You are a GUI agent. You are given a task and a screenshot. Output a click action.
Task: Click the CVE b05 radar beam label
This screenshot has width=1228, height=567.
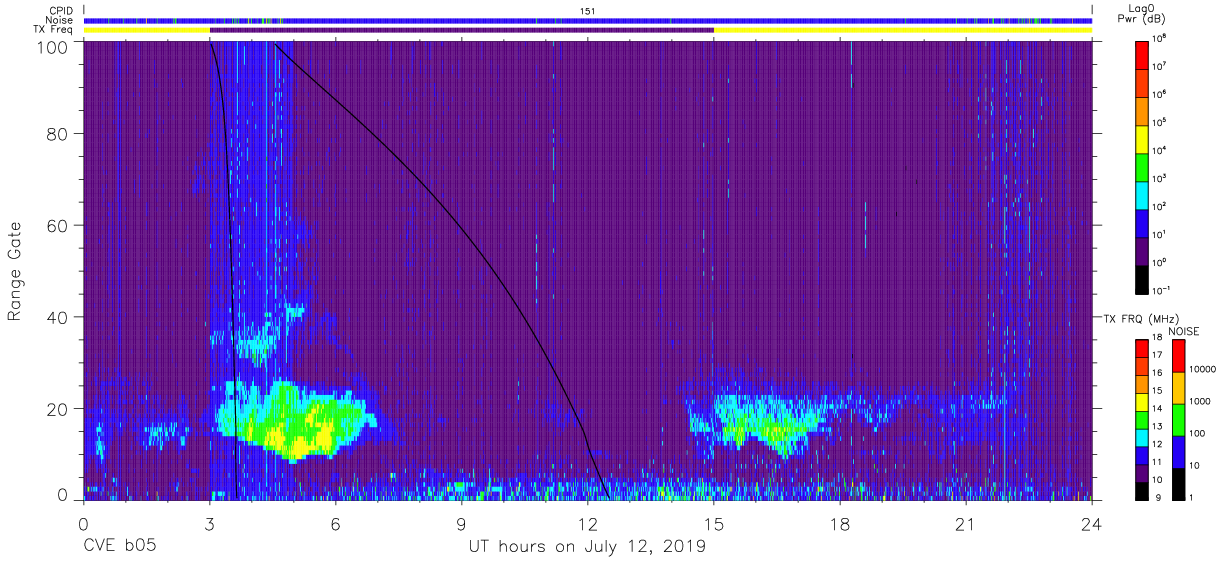tap(120, 547)
